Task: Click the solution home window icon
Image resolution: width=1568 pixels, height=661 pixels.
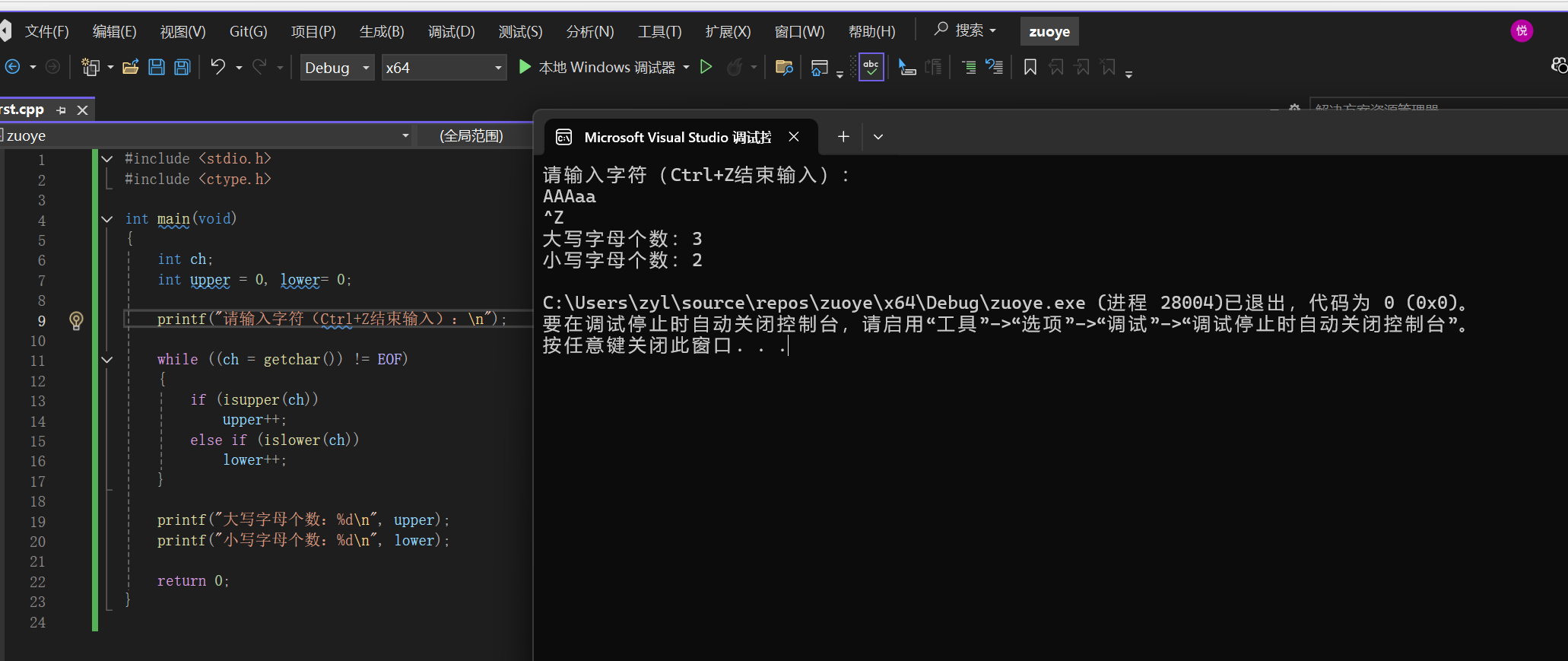Action: coord(819,67)
